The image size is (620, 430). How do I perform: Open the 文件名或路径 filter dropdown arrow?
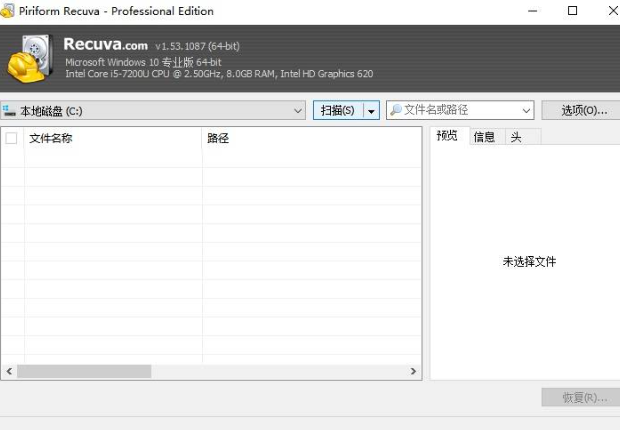(x=526, y=111)
